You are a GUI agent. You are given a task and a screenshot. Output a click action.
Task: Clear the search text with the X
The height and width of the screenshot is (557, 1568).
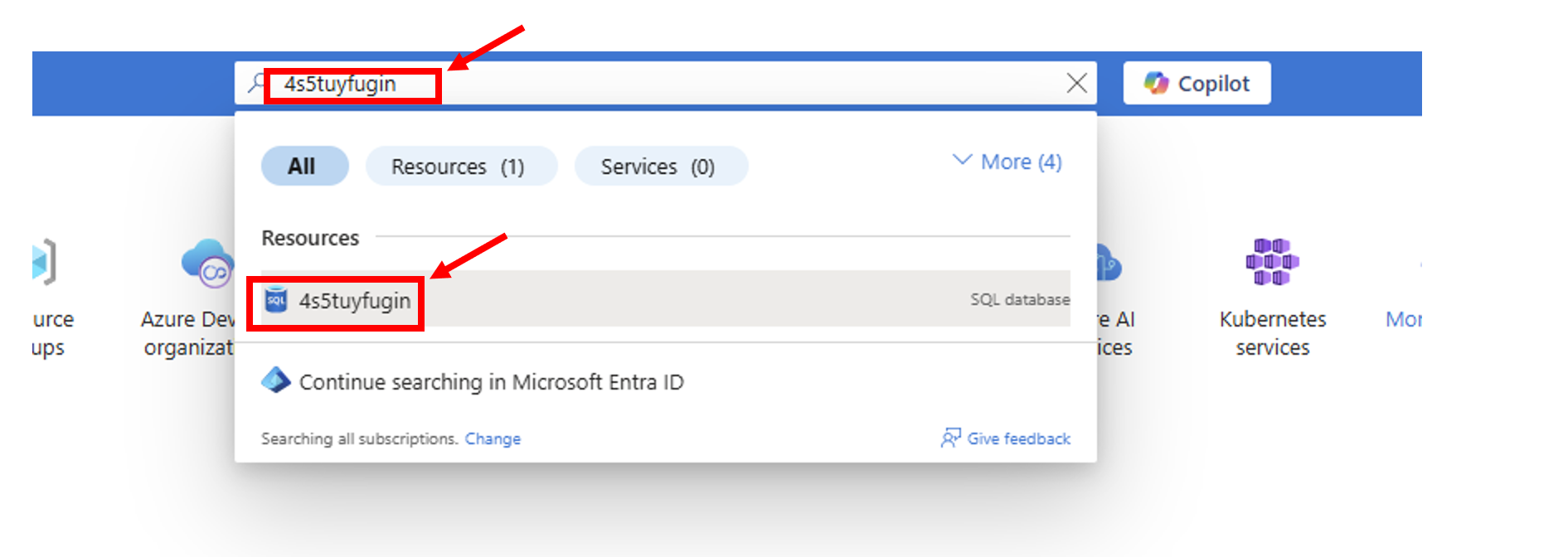click(1076, 83)
